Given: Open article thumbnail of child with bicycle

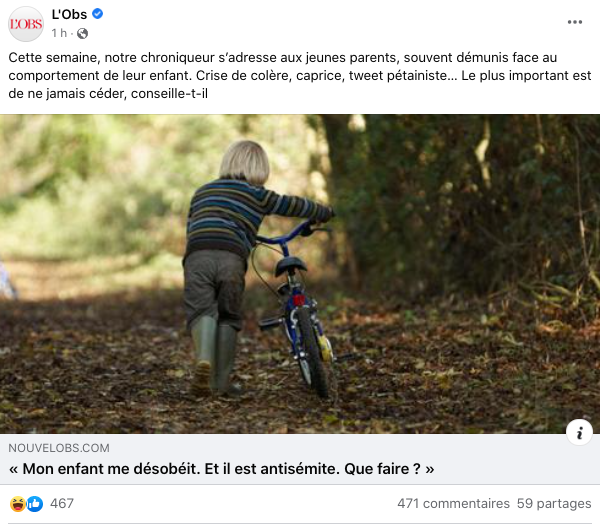Looking at the screenshot, I should [x=300, y=274].
